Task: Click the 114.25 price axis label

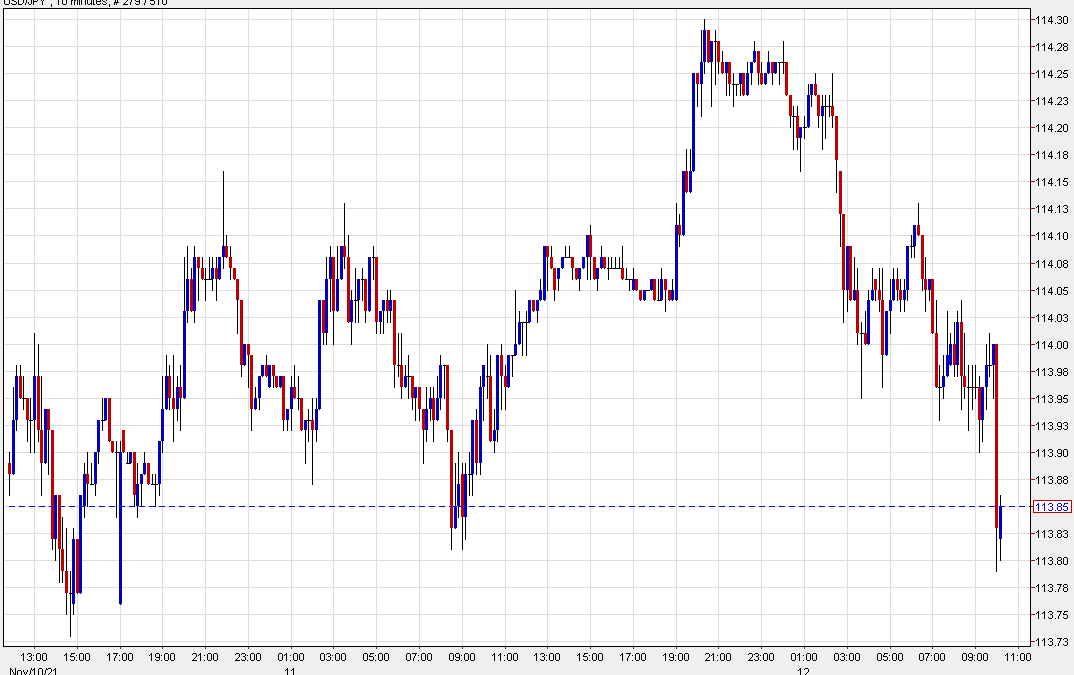Action: 1052,74
